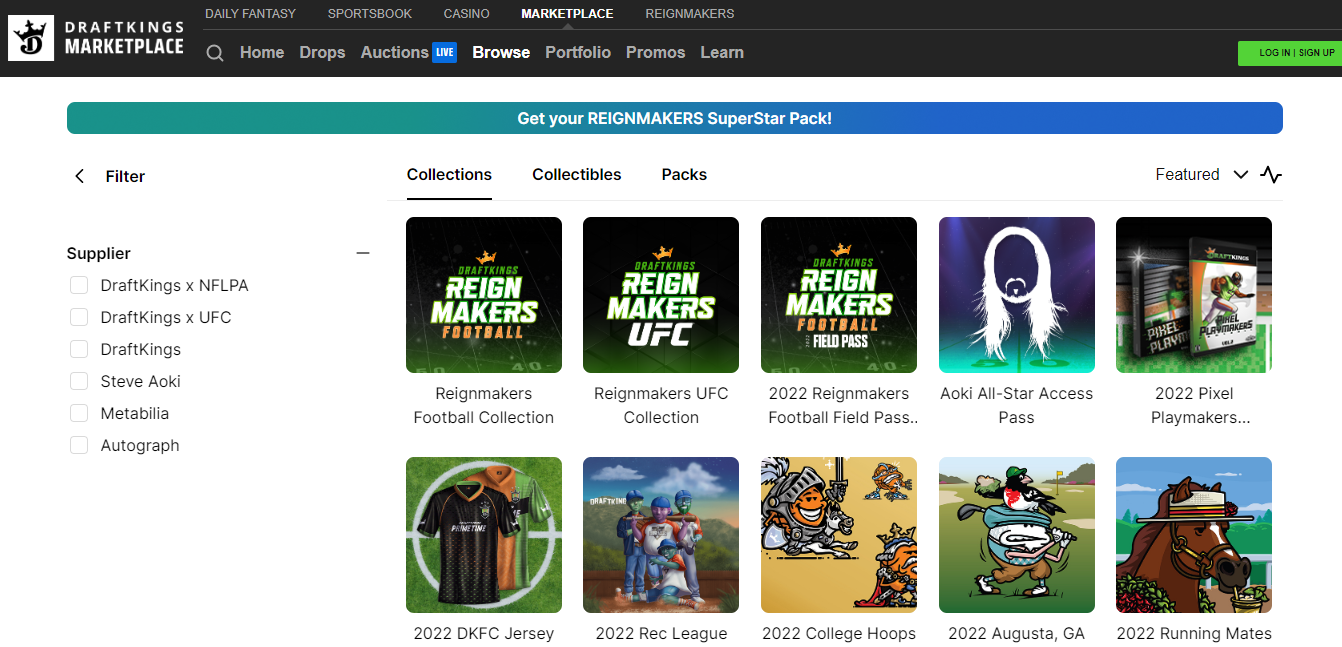
Task: Check the DraftKings x UFC supplier box
Action: [79, 318]
